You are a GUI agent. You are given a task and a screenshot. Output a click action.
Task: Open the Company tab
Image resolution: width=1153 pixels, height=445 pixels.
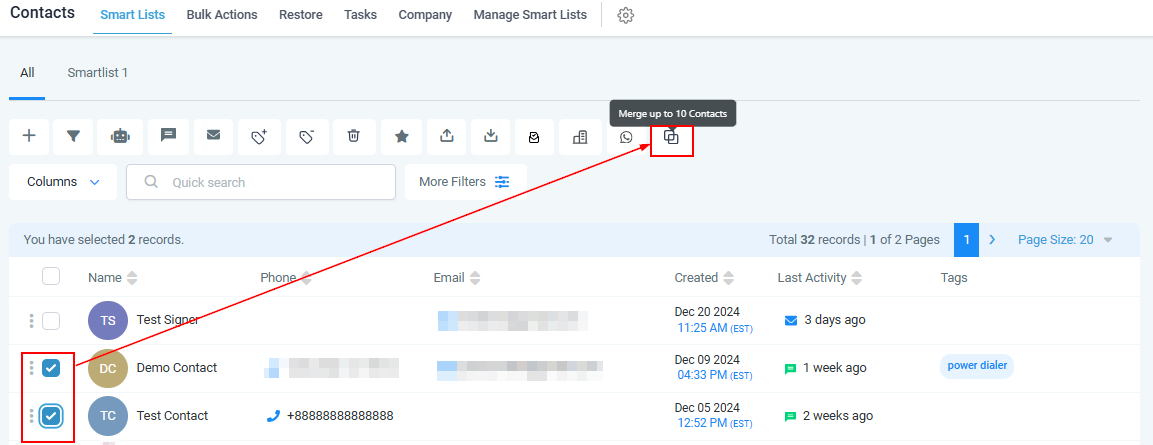(x=425, y=15)
